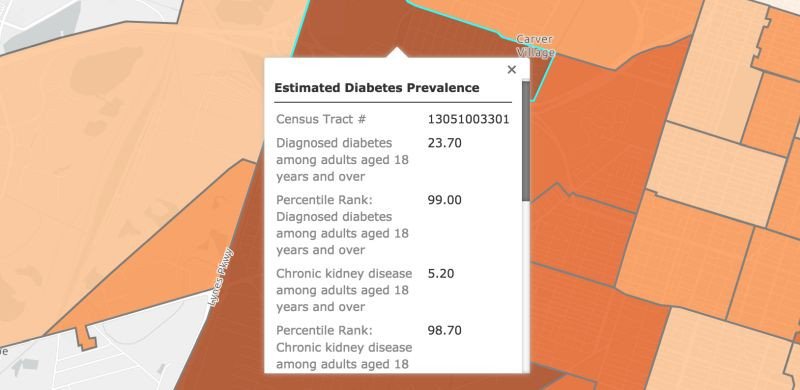Click the 23.70 diagnosed diabetes value
This screenshot has height=390, width=800.
click(444, 143)
